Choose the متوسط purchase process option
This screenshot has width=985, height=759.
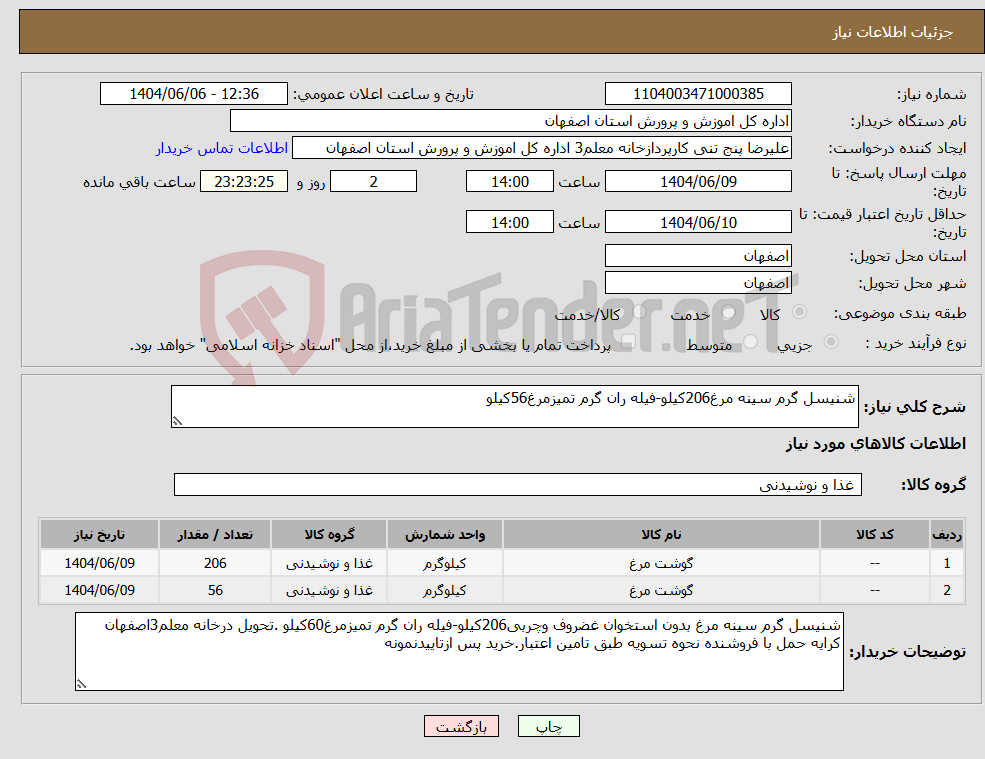tap(749, 343)
